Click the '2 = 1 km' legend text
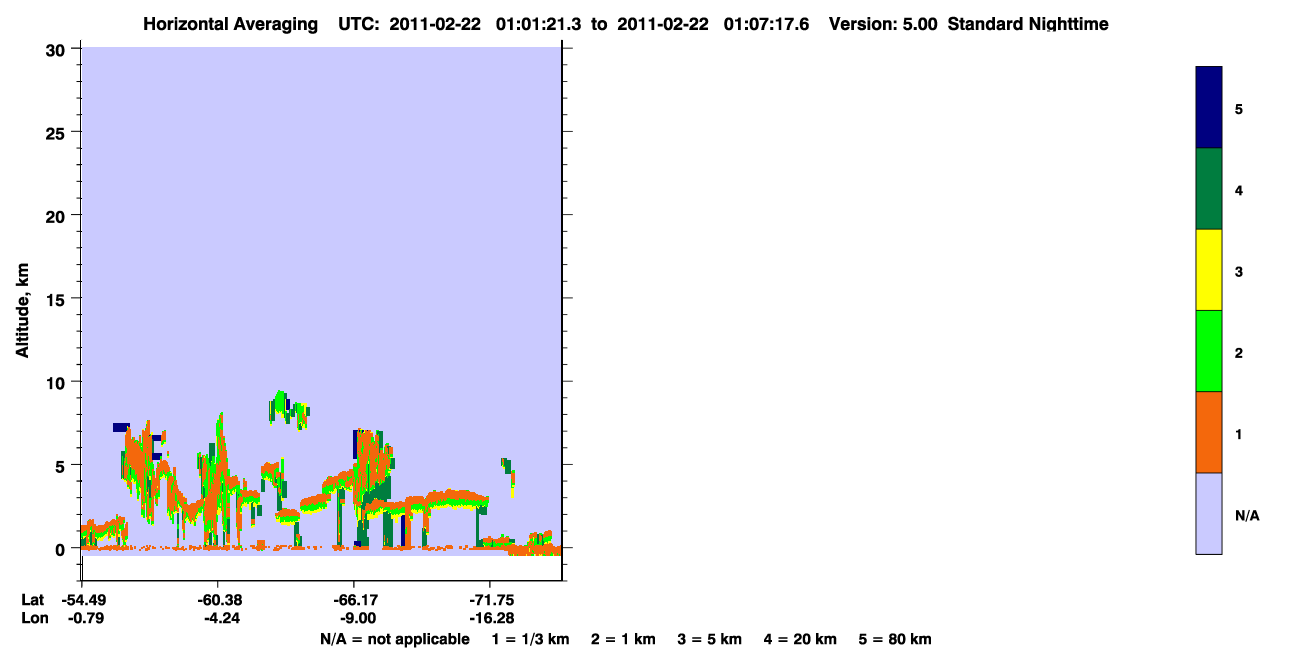 coord(623,639)
